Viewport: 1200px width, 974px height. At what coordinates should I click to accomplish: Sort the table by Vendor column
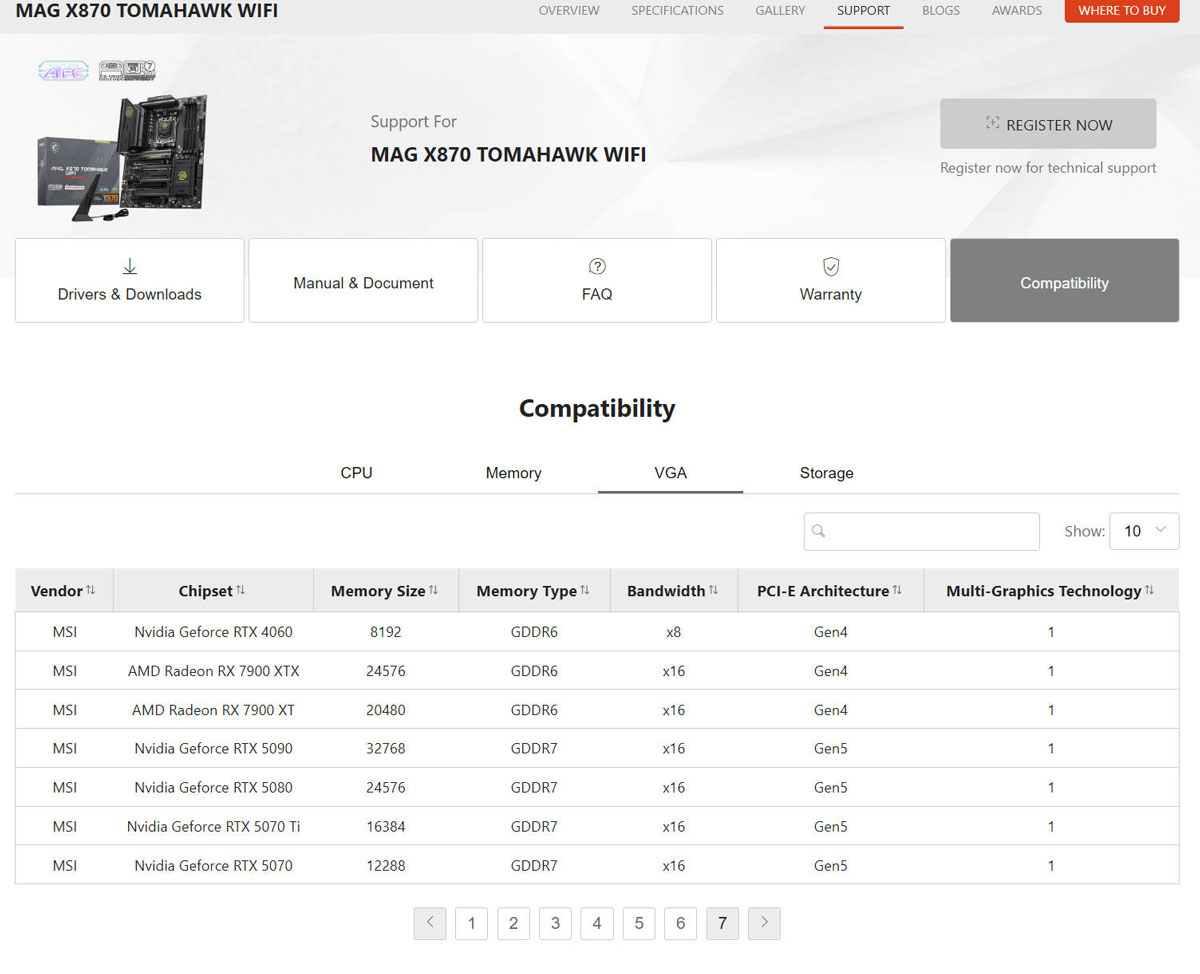coord(91,590)
